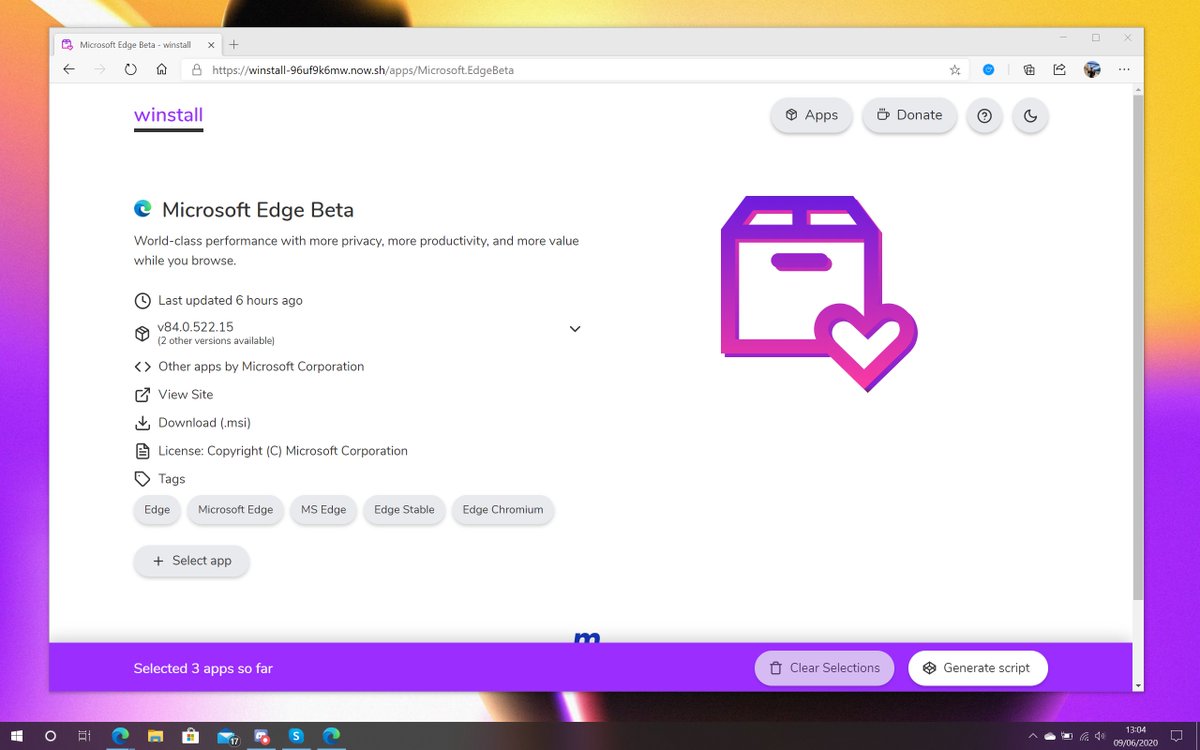Open the Settings and more ellipsis menu
The width and height of the screenshot is (1200, 750).
click(1124, 70)
